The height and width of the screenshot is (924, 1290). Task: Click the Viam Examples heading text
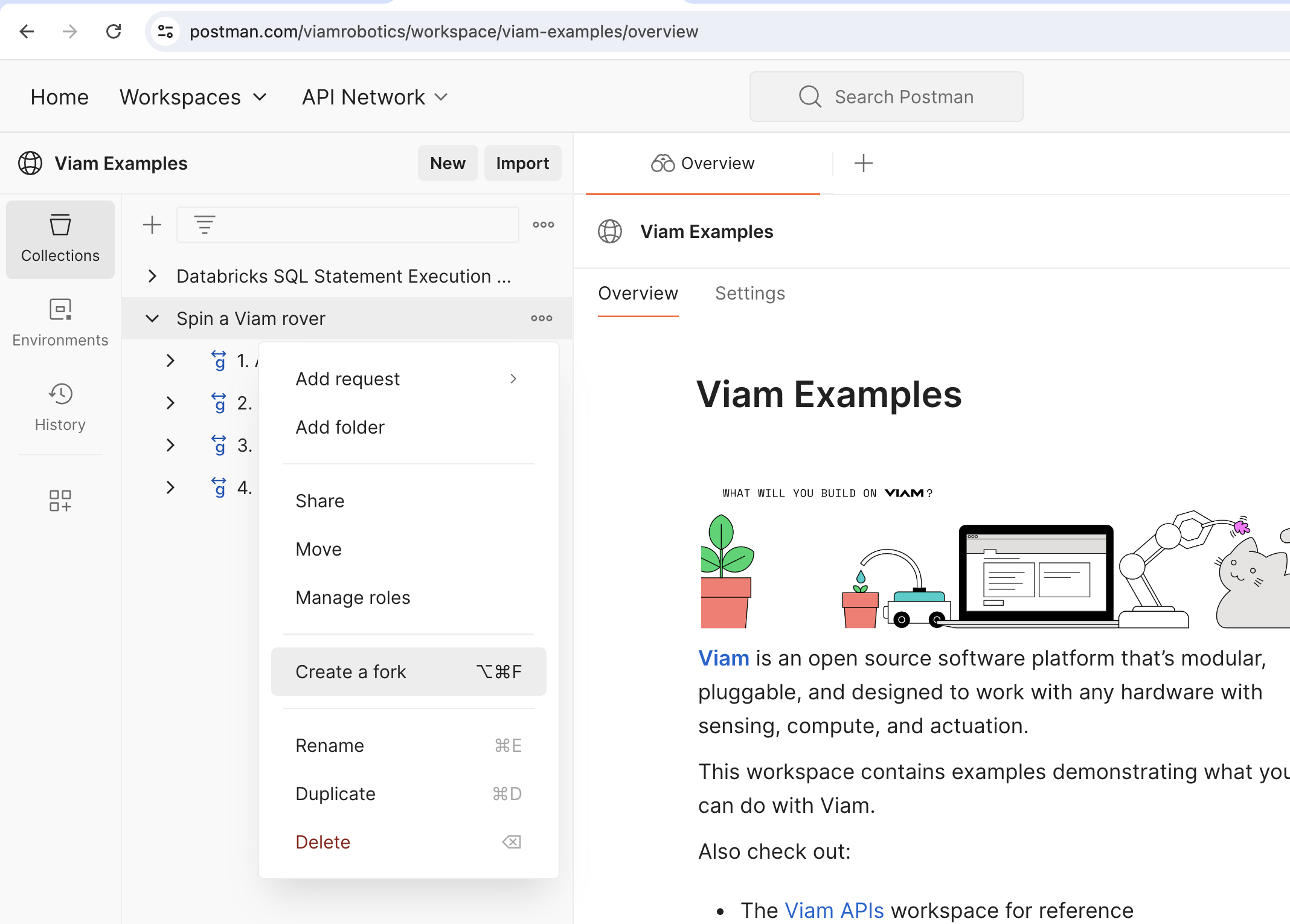pyautogui.click(x=829, y=394)
